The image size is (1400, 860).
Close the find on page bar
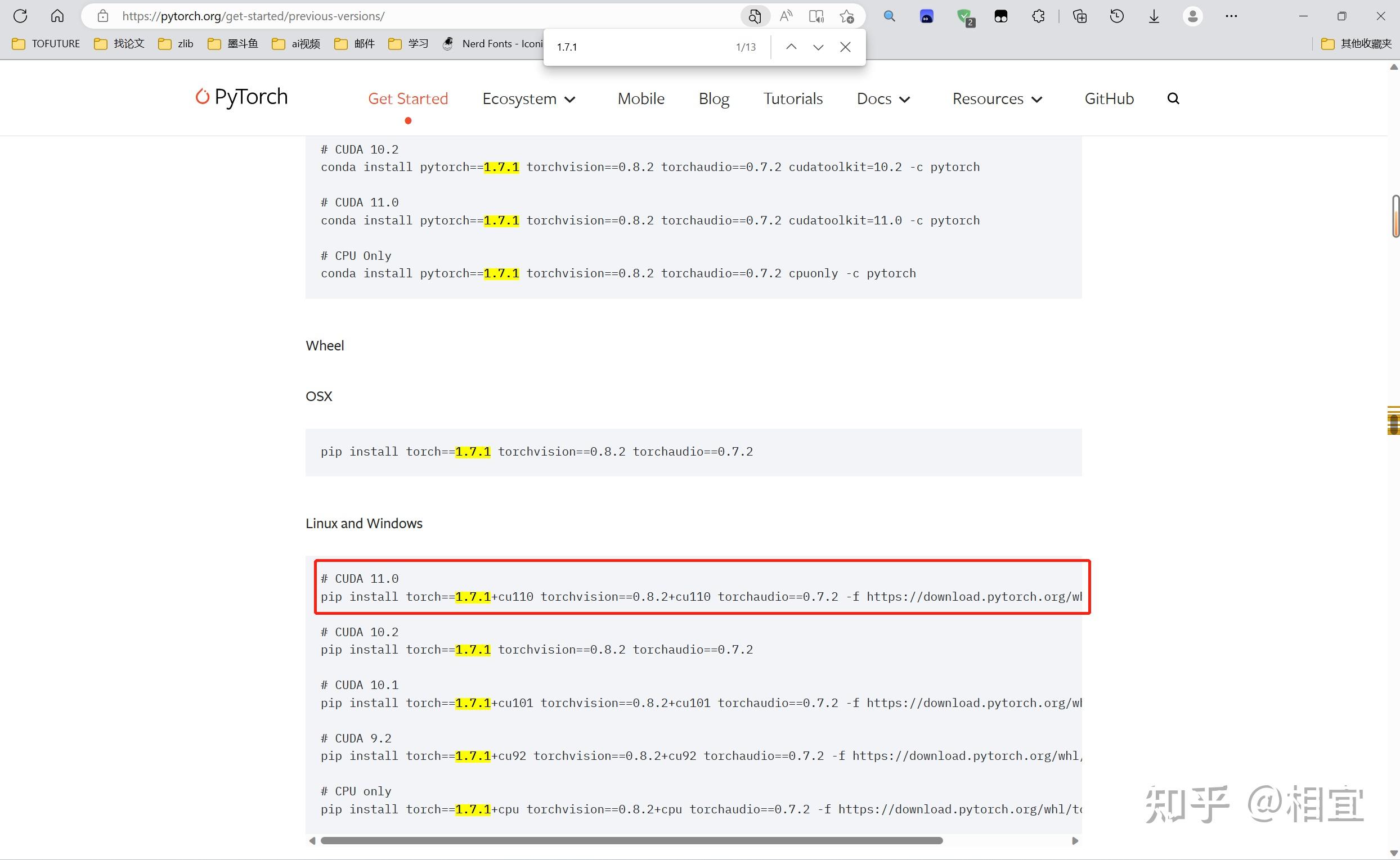(845, 47)
